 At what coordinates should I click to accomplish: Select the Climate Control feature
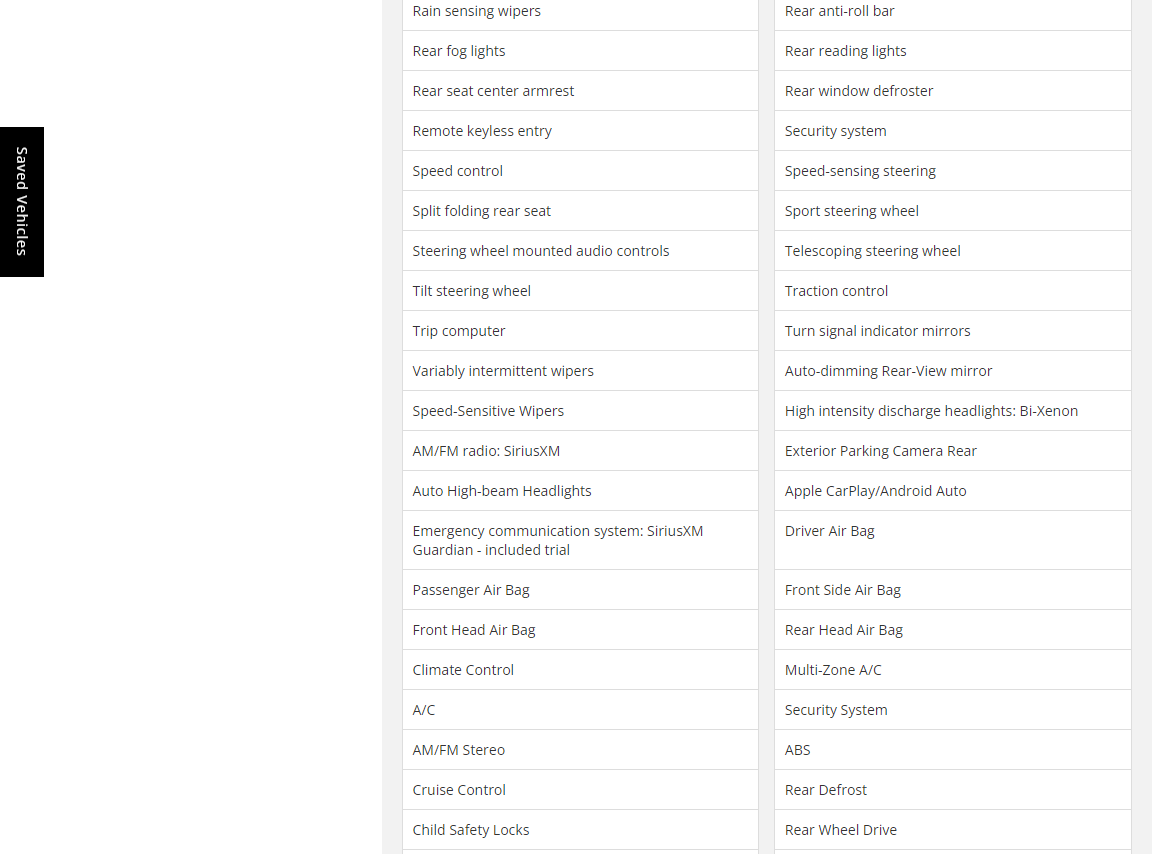pos(463,670)
